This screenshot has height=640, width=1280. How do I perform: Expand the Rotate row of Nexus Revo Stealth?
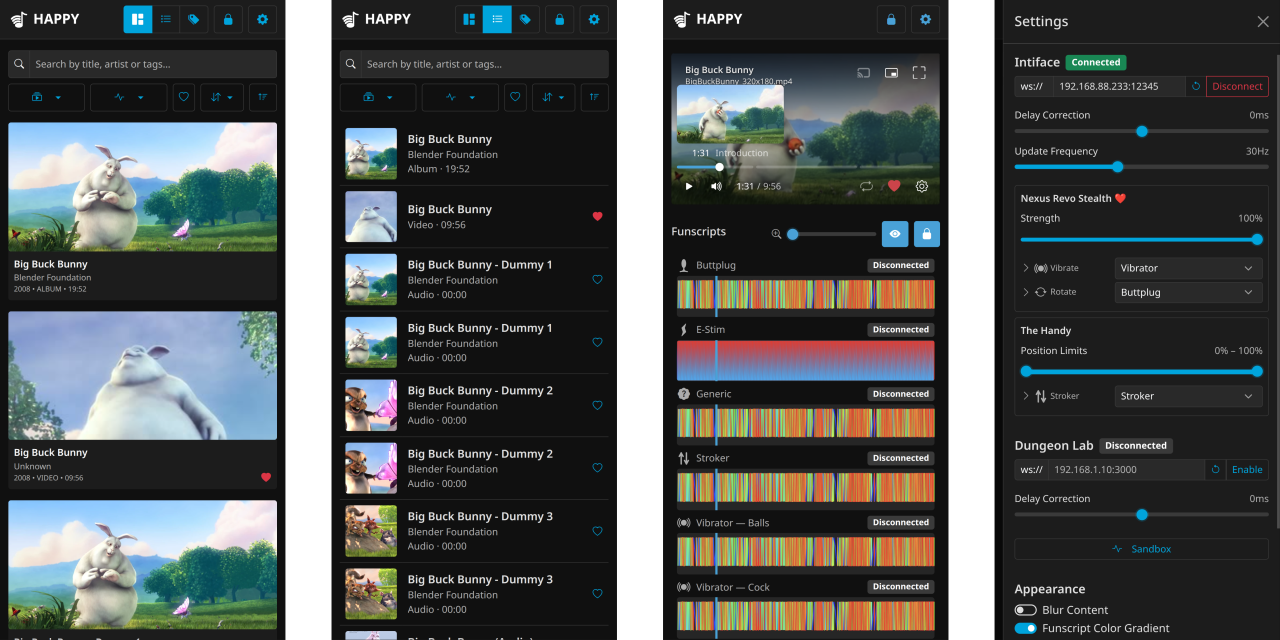(1026, 292)
